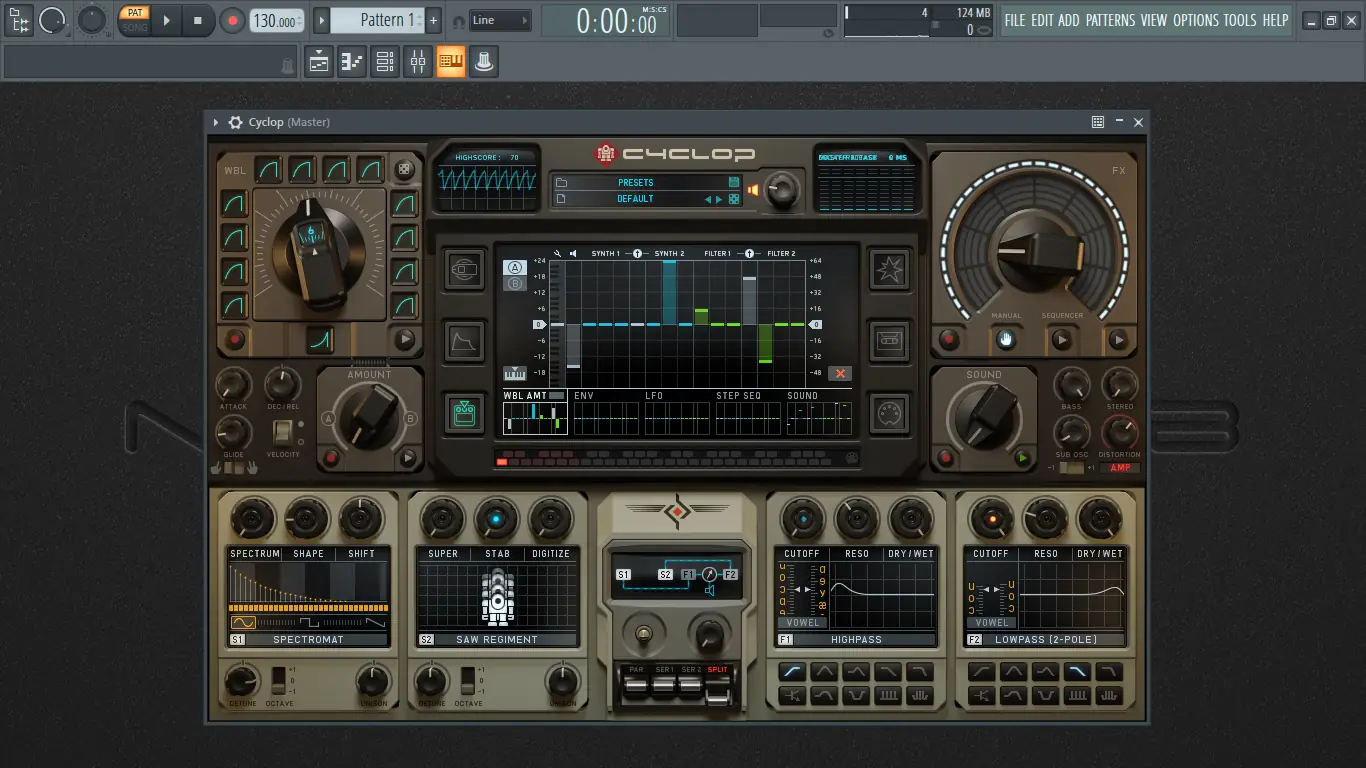Open the robot sequencer screen button
The height and width of the screenshot is (768, 1366).
point(465,413)
